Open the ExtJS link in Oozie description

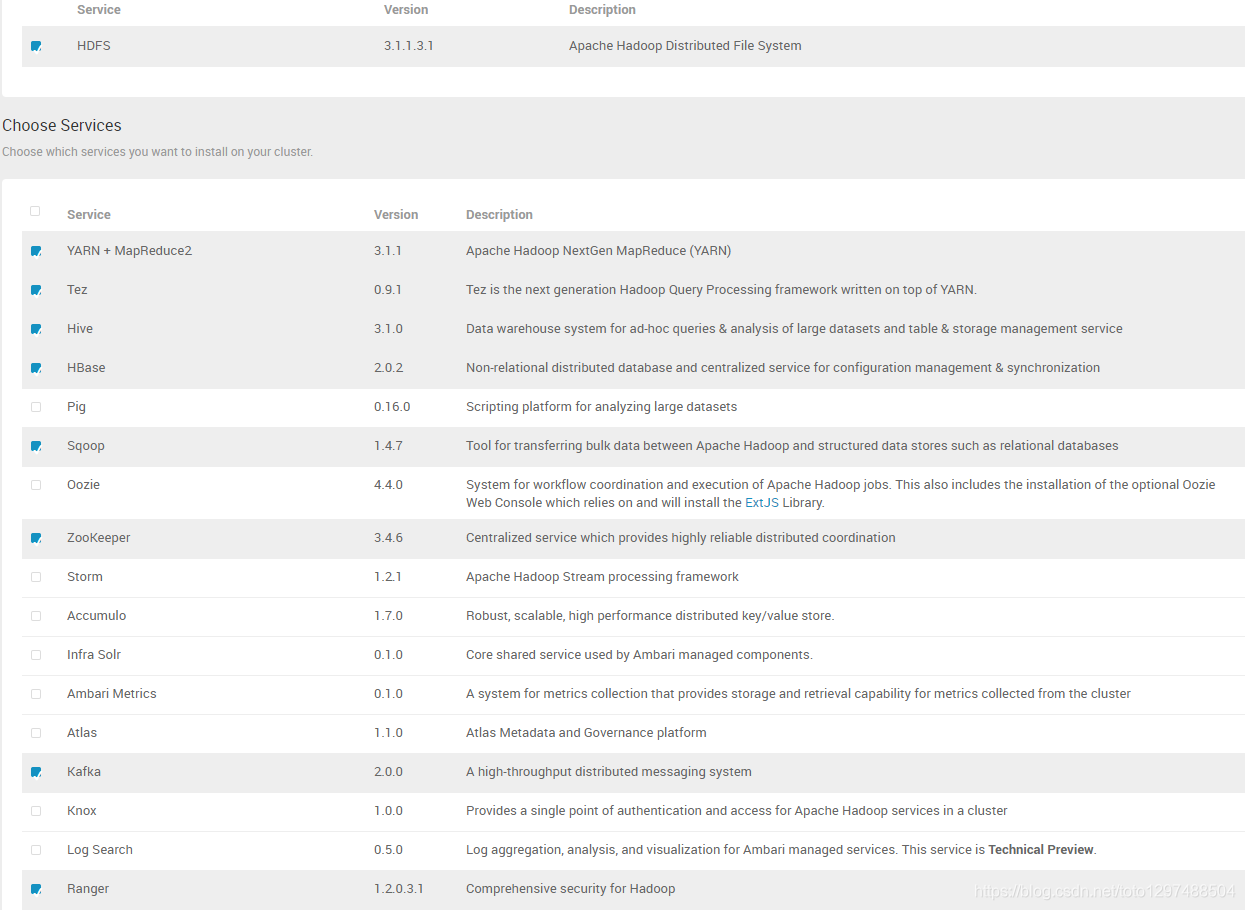tap(762, 503)
